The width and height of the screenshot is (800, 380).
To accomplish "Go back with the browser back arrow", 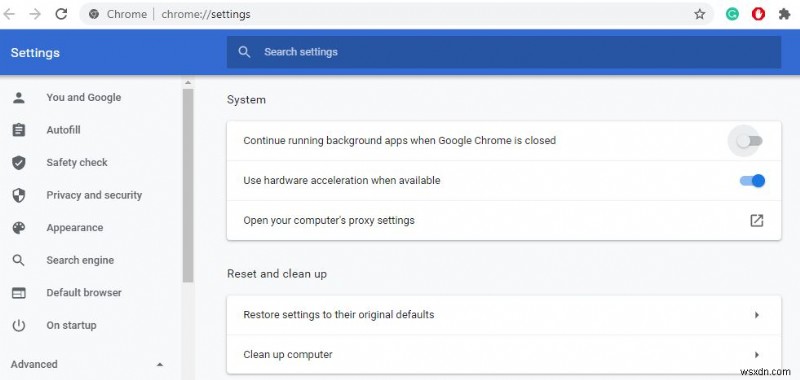I will [x=9, y=14].
